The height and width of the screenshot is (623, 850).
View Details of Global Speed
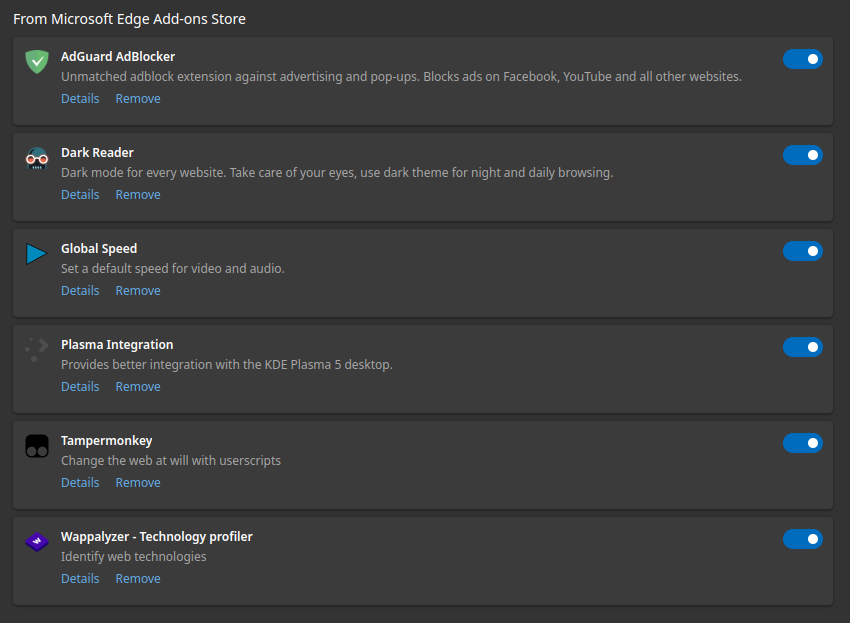80,291
